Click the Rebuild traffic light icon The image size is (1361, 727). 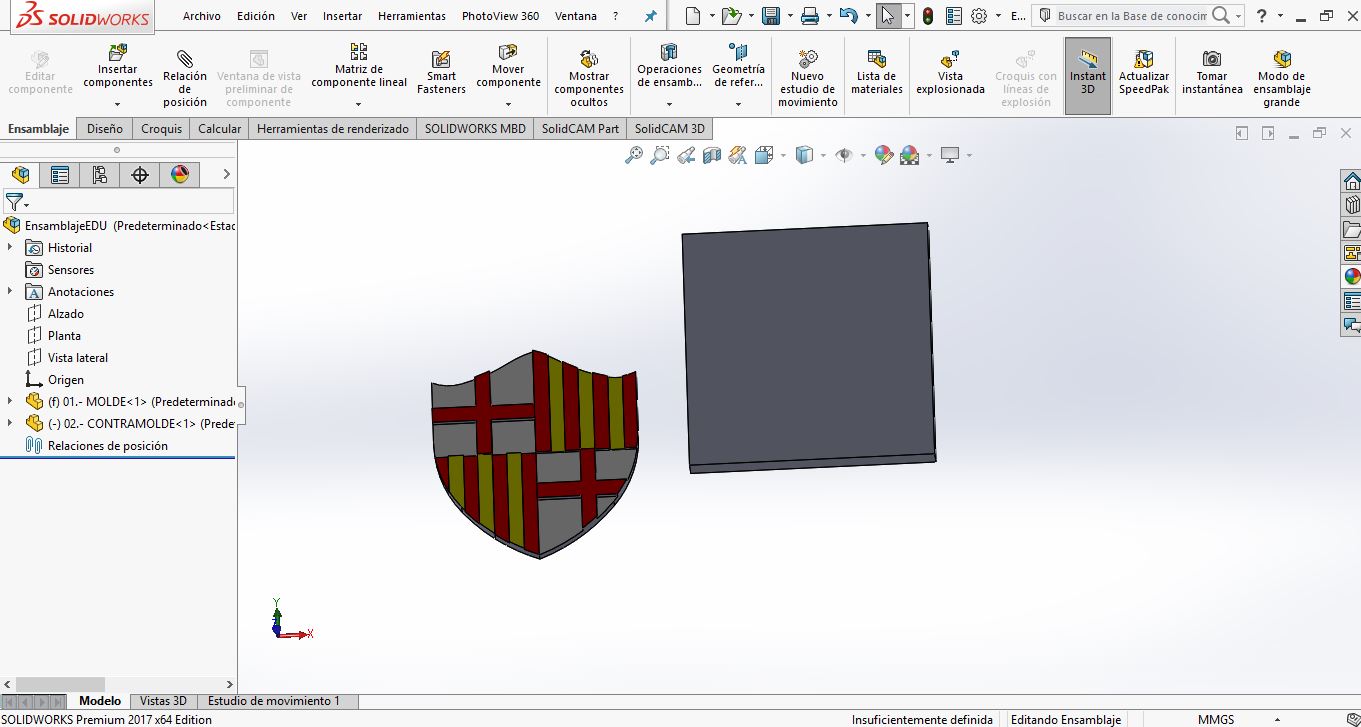coord(928,16)
